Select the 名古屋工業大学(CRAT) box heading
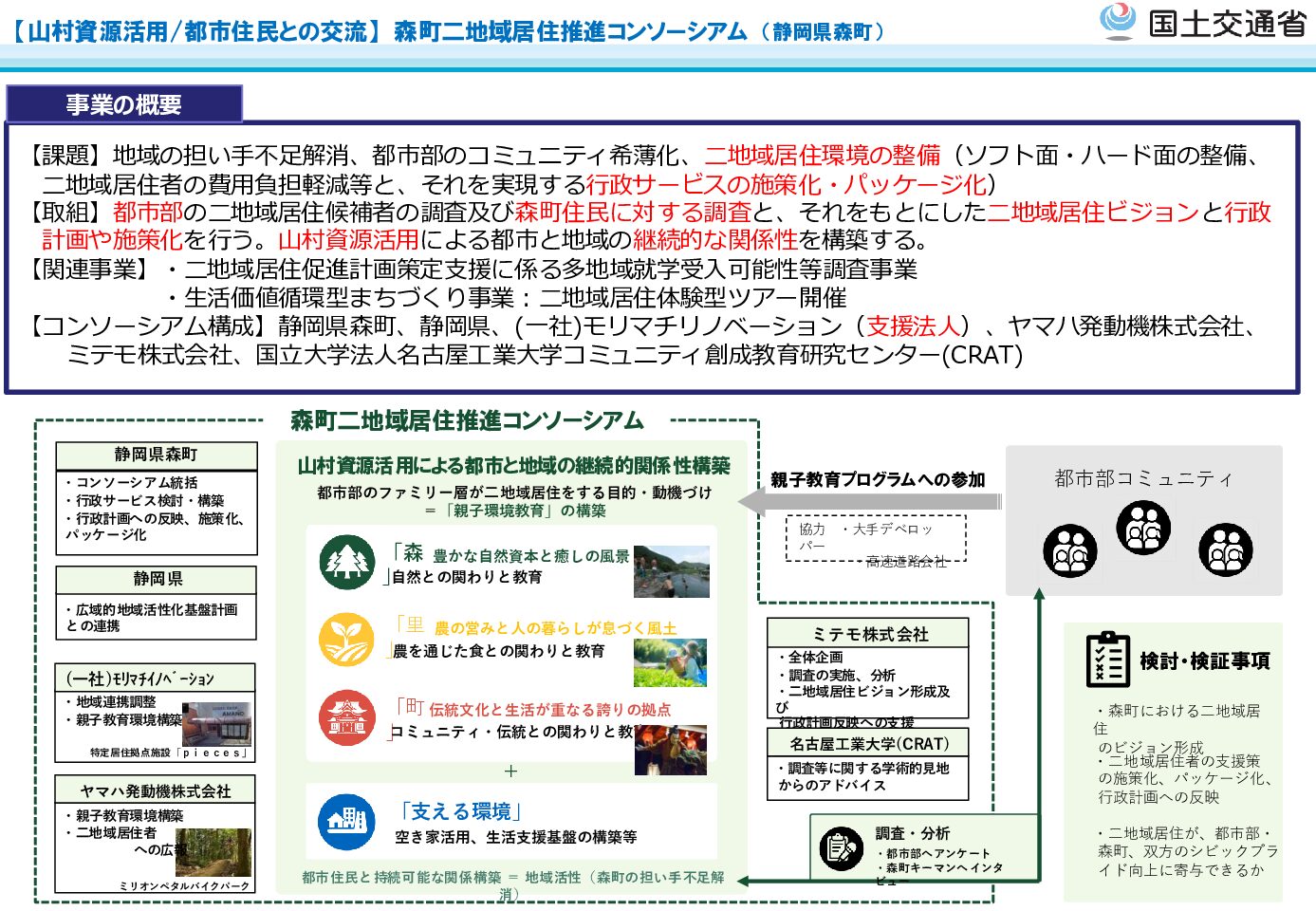This screenshot has height=911, width=1316. (868, 744)
